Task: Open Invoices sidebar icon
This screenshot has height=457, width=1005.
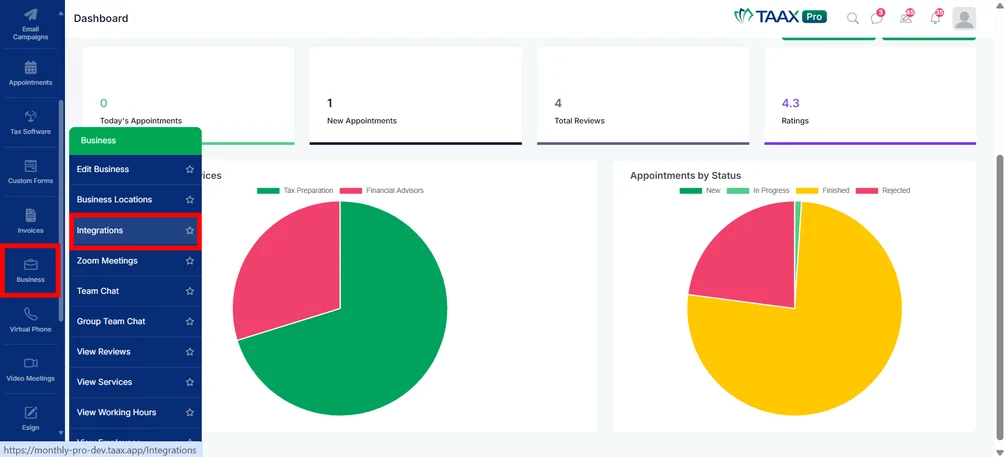Action: 31,215
